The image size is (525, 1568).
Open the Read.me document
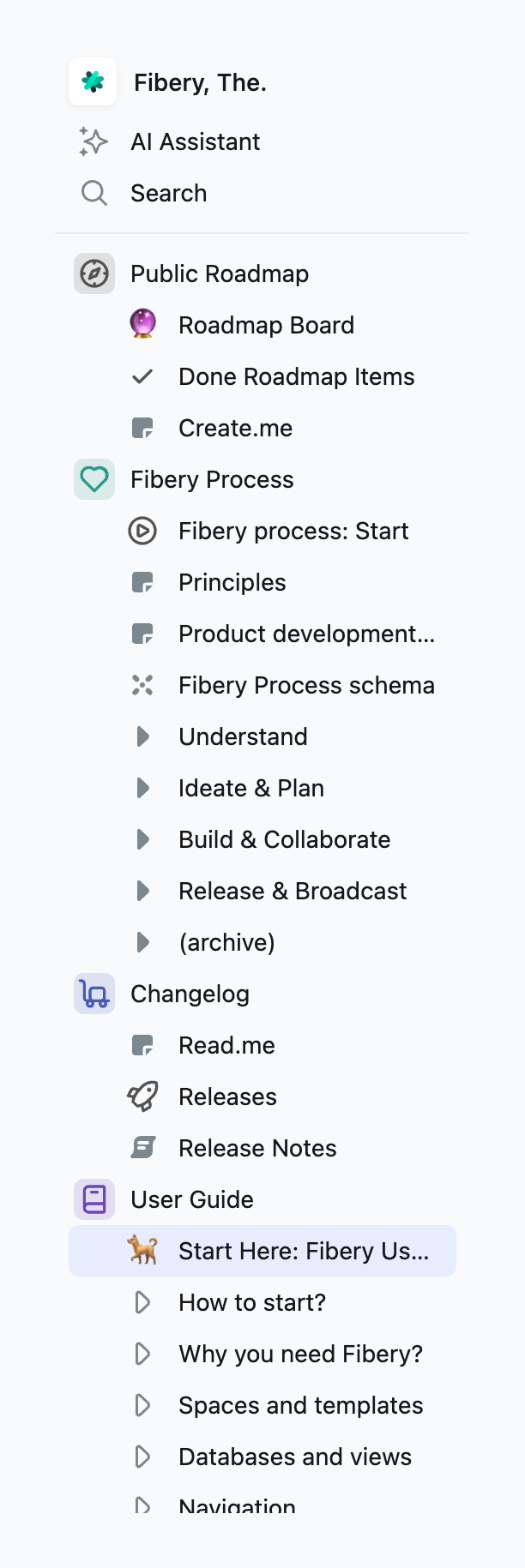pyautogui.click(x=226, y=1045)
